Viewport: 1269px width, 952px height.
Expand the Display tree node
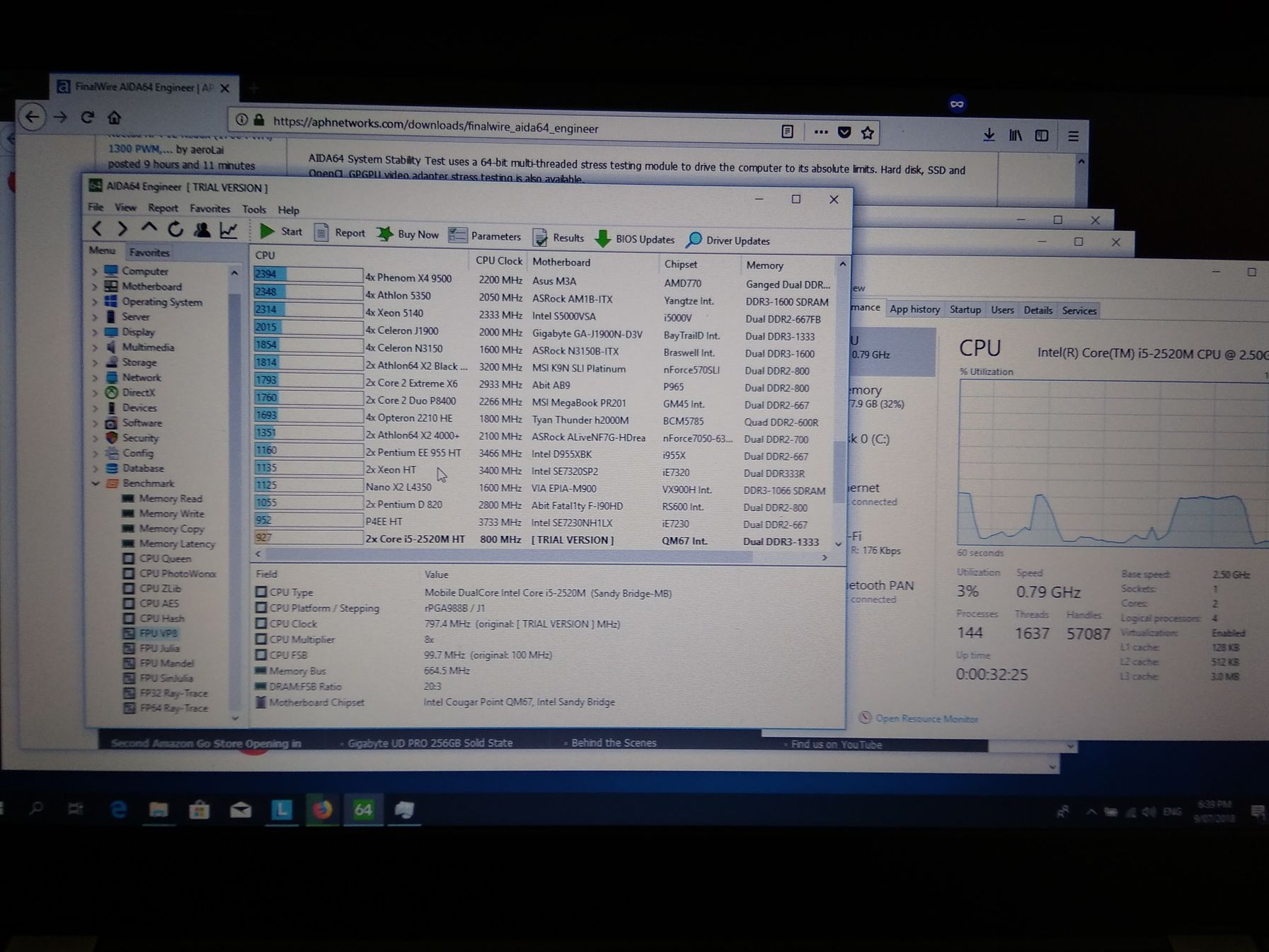click(95, 332)
